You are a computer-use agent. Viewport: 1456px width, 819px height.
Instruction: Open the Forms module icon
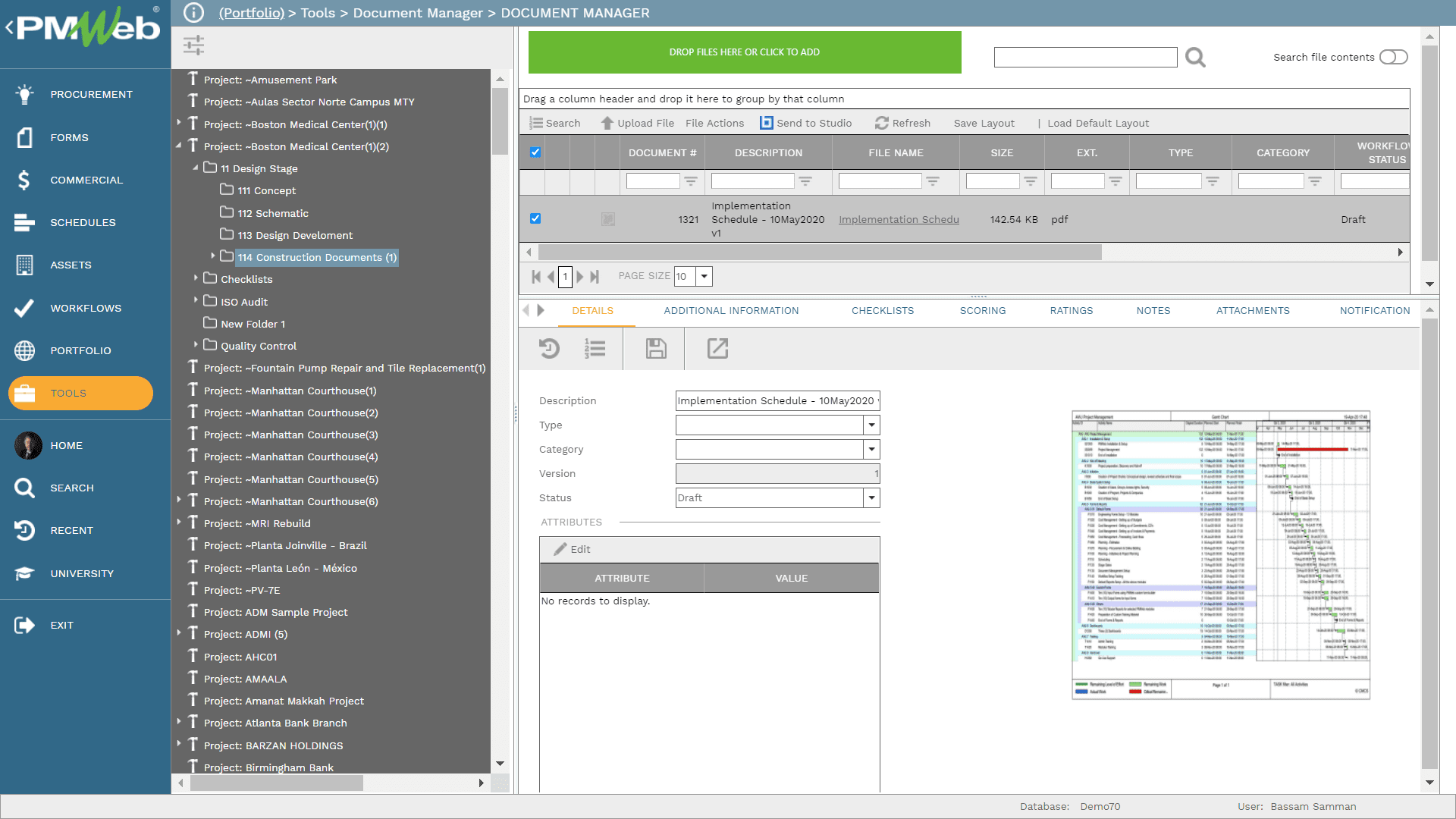(x=24, y=137)
